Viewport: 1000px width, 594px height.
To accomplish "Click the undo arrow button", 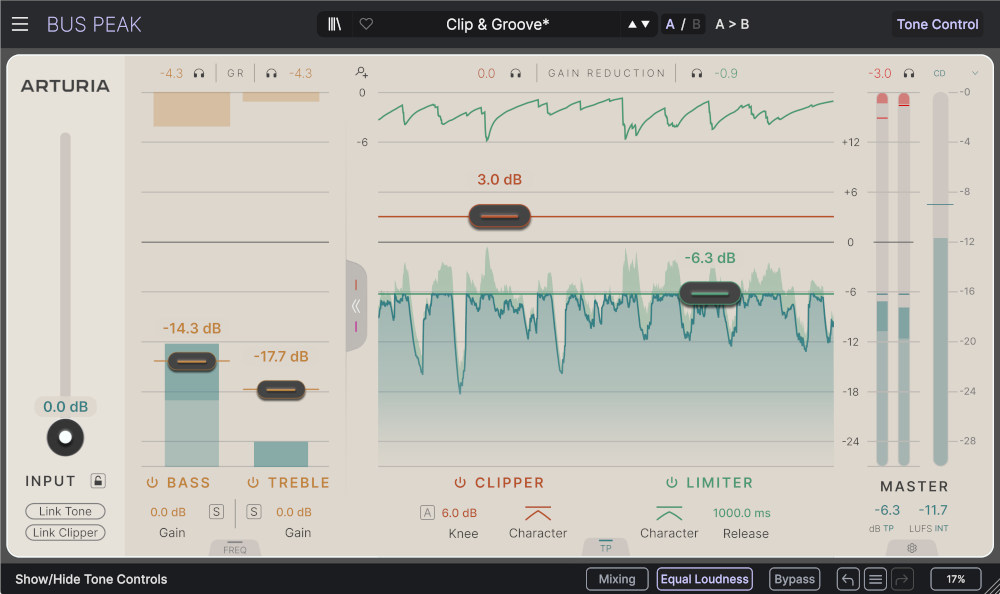I will pyautogui.click(x=847, y=579).
